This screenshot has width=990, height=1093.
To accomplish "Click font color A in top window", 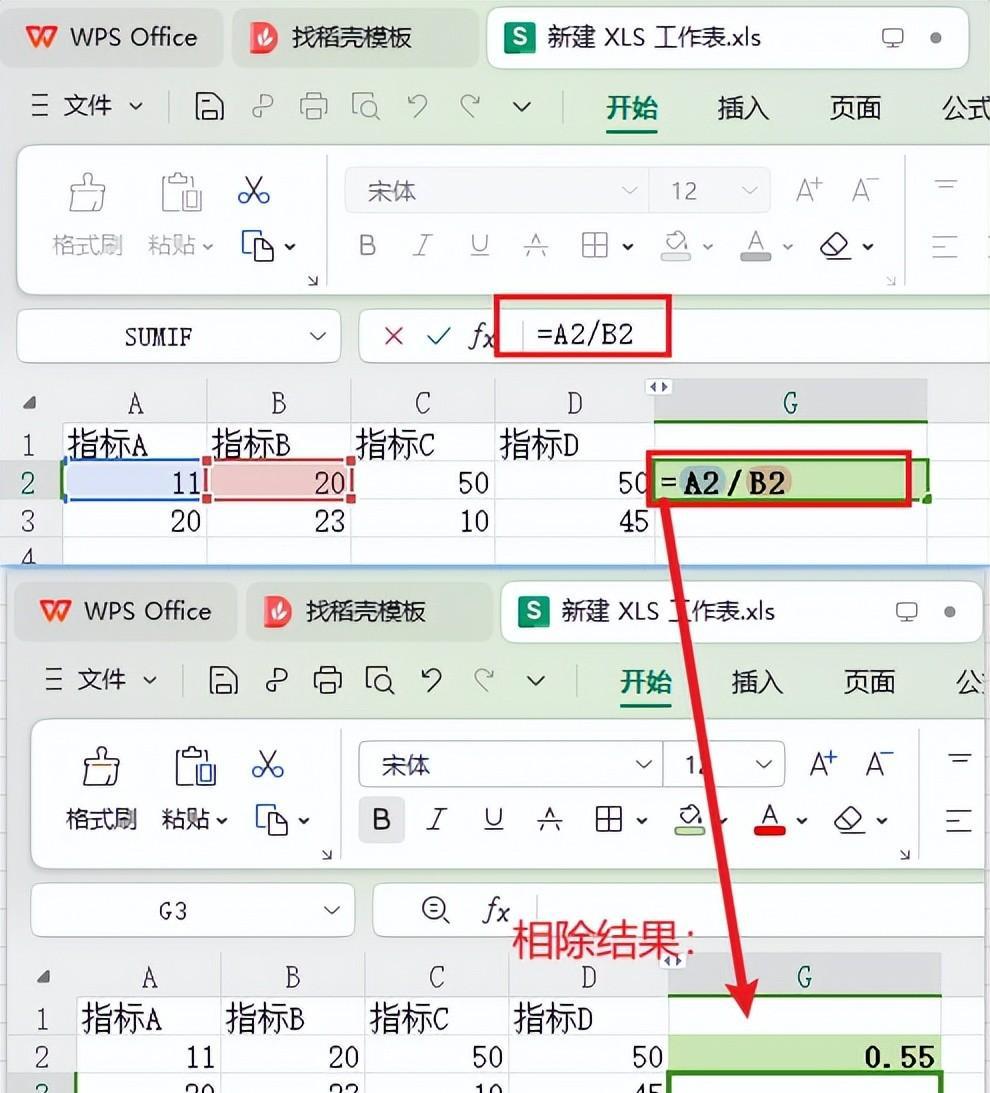I will tap(756, 246).
